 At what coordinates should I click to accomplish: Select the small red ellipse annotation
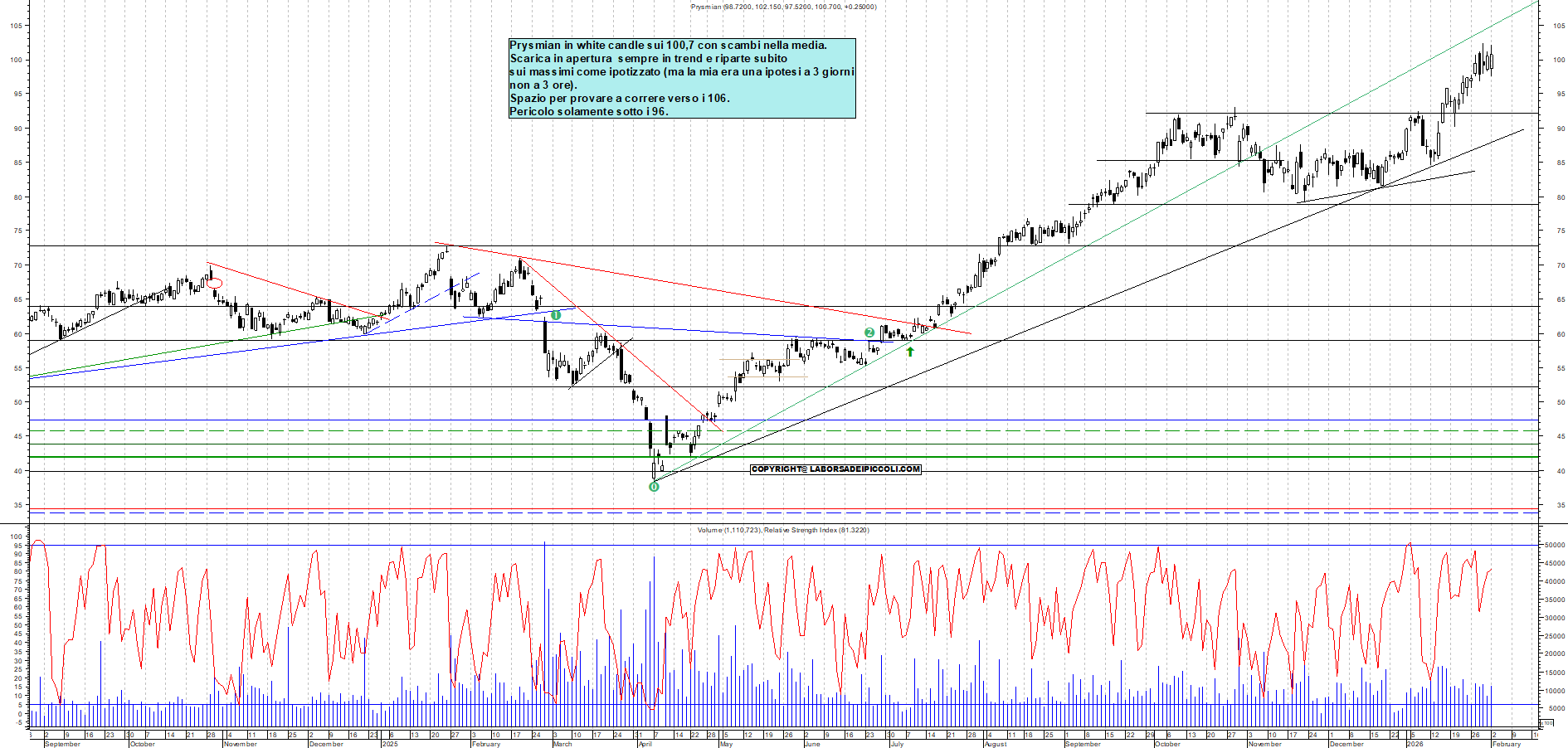click(214, 283)
